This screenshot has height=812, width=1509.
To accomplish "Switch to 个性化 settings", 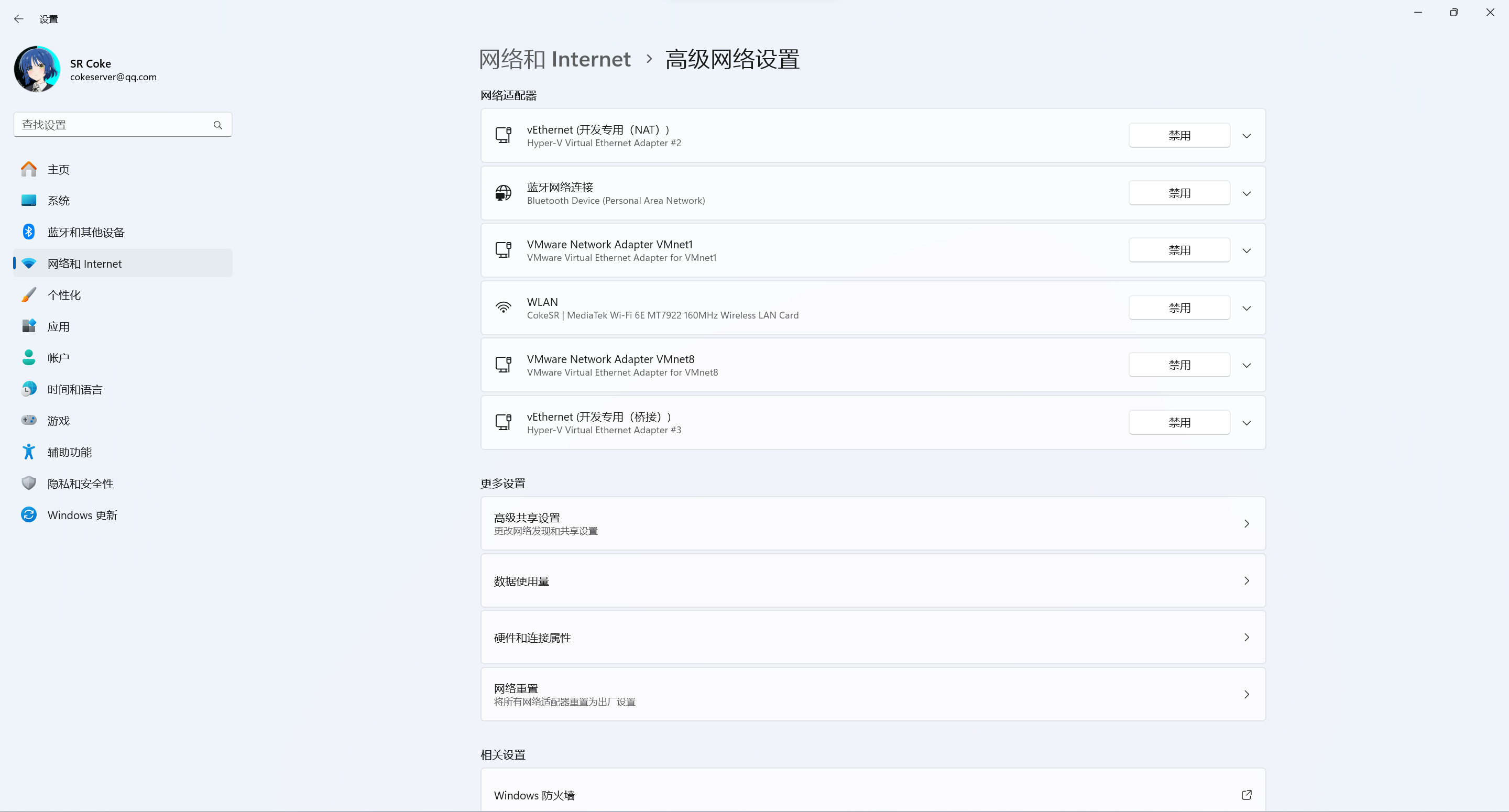I will pyautogui.click(x=123, y=295).
